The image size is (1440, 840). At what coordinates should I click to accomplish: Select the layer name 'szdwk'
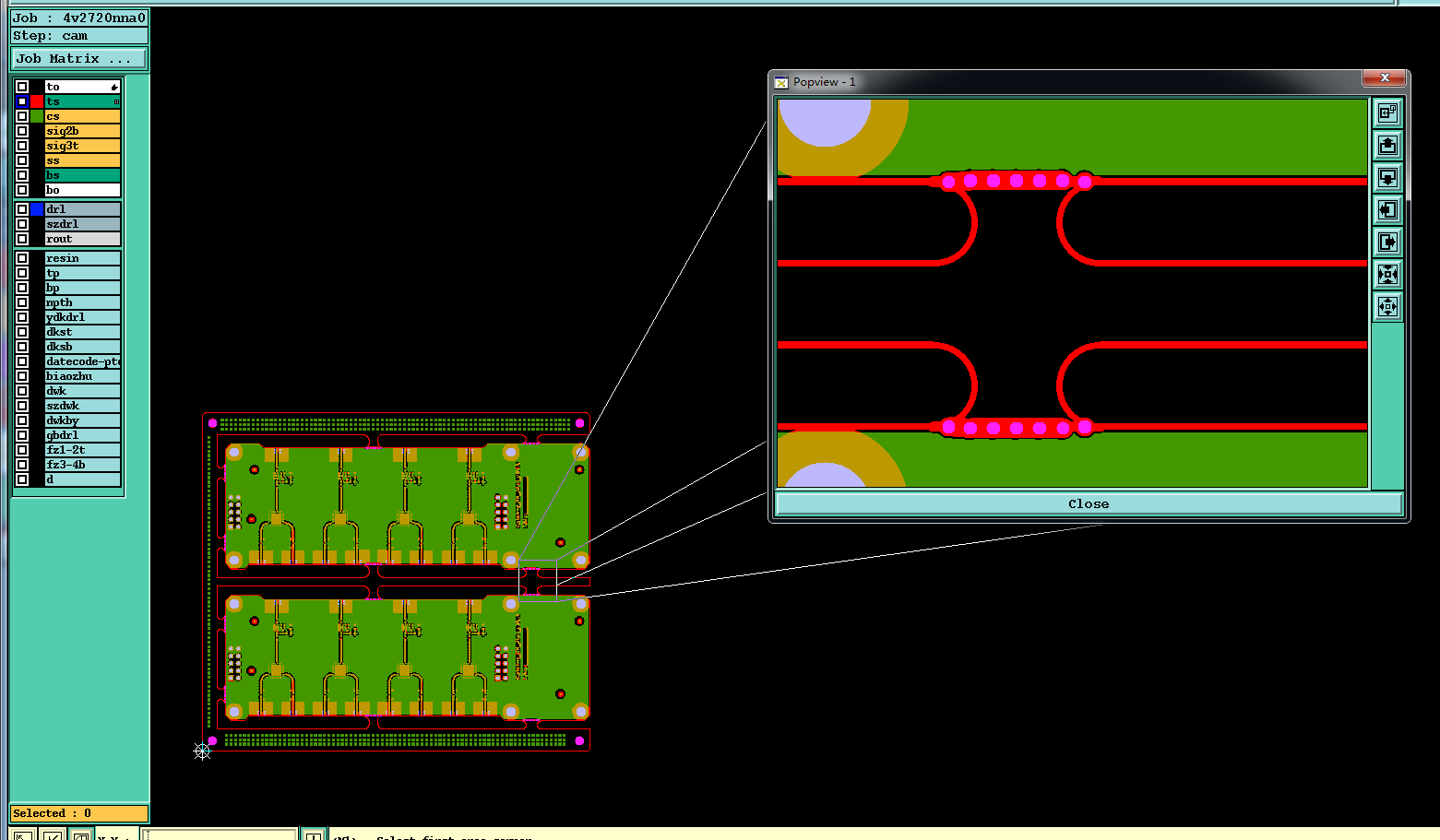click(x=83, y=406)
